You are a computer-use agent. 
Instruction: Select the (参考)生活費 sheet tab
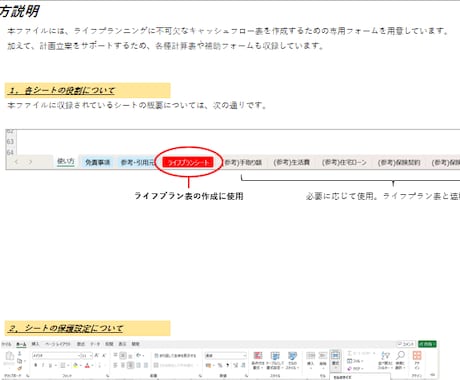click(291, 162)
